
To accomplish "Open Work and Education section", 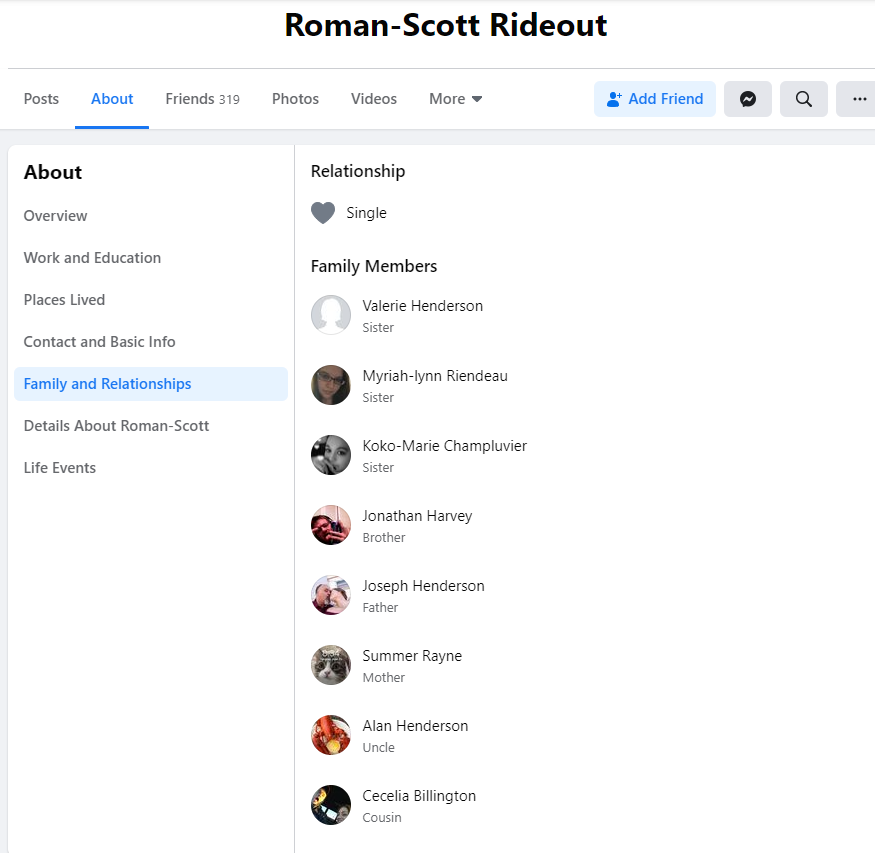I will point(92,258).
